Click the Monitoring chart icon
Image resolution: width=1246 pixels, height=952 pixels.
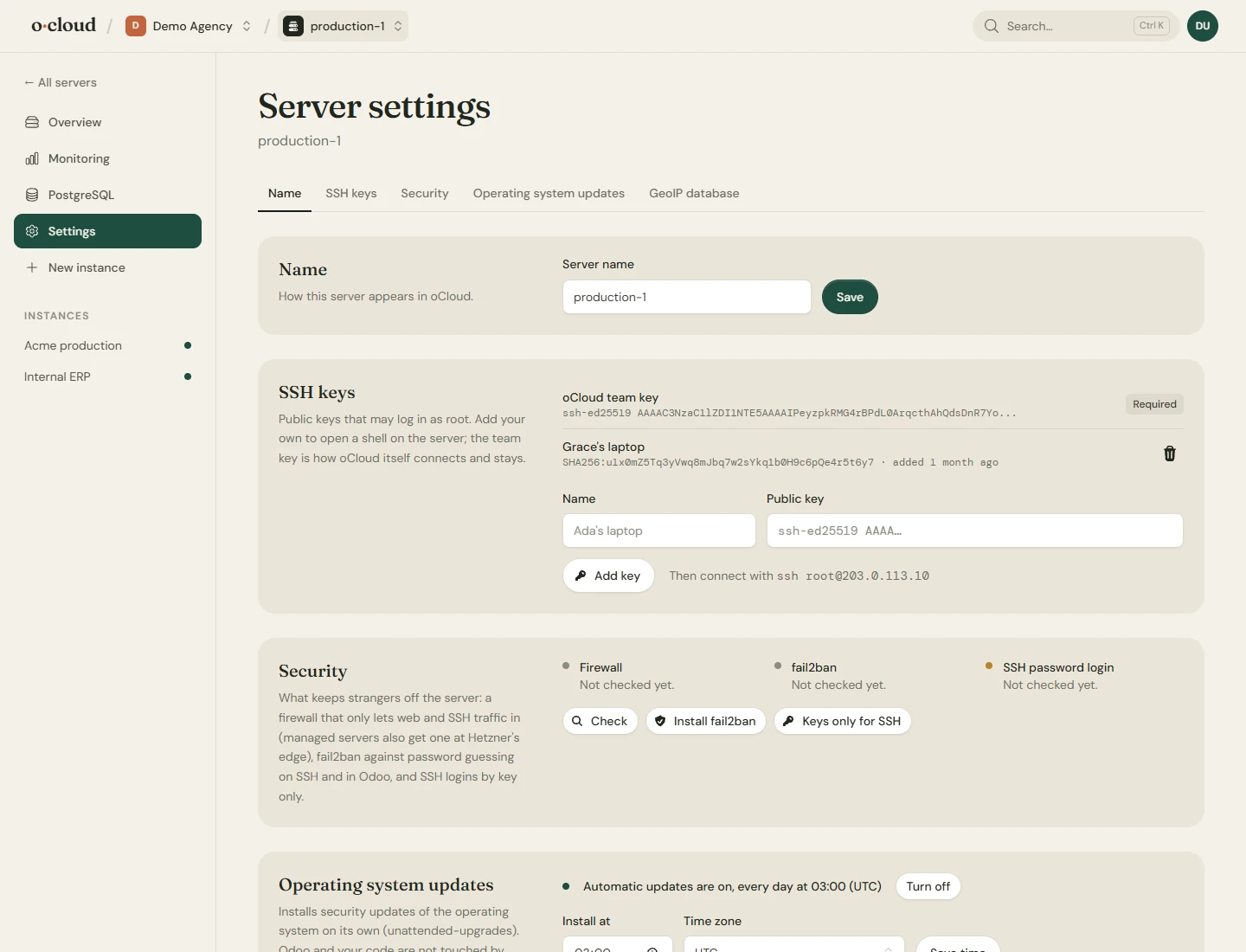[x=32, y=158]
